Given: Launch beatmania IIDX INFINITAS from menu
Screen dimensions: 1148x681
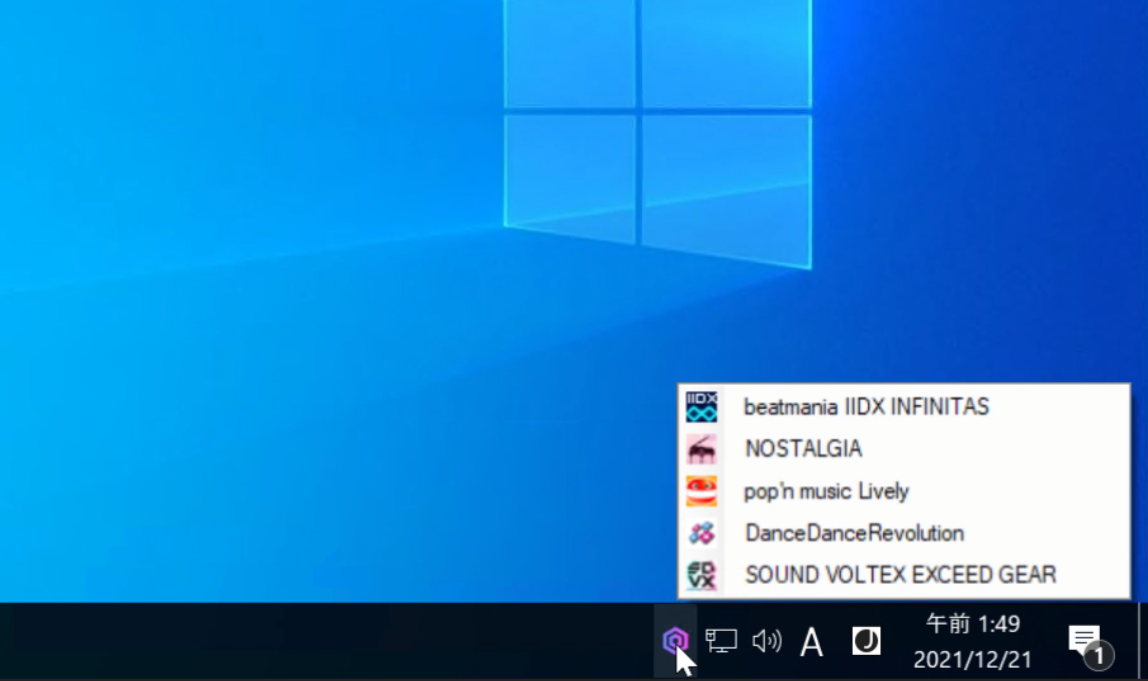Looking at the screenshot, I should (903, 406).
